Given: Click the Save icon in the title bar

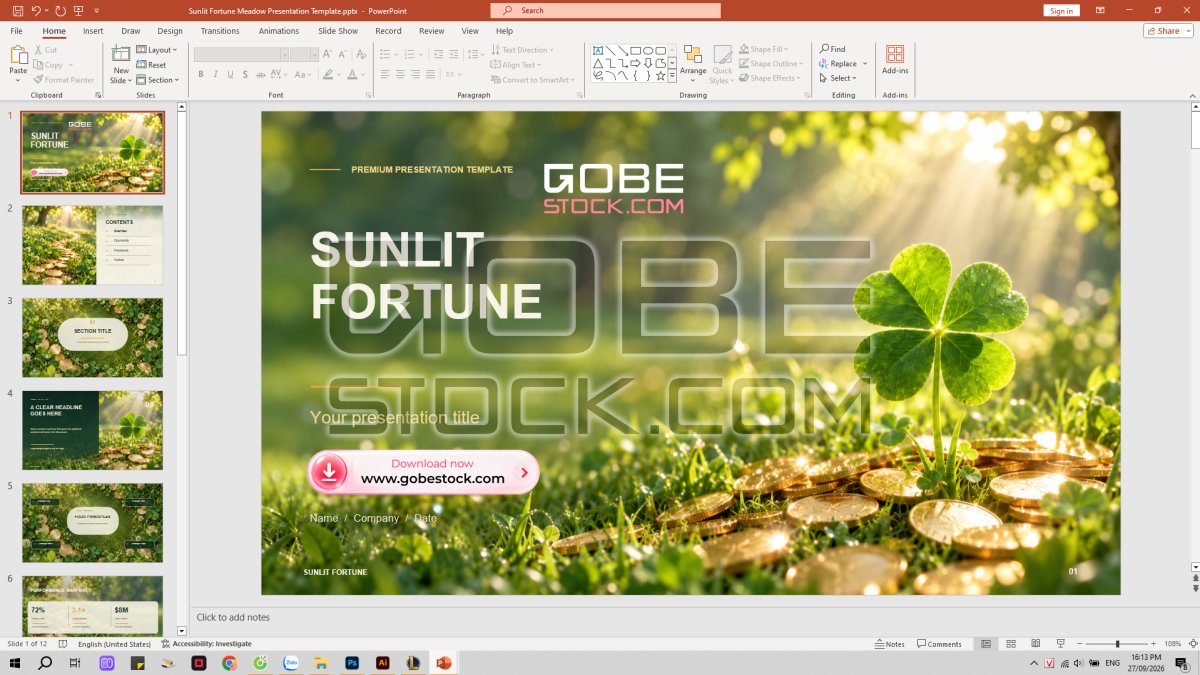Looking at the screenshot, I should tap(17, 10).
